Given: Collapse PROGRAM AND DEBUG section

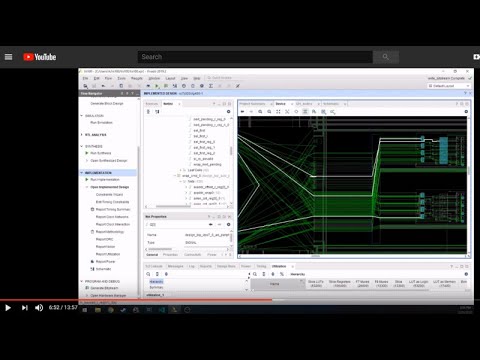Looking at the screenshot, I should [82, 281].
